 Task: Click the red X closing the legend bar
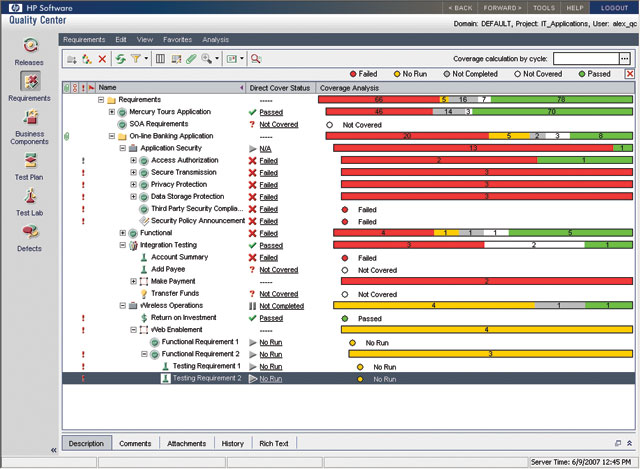[x=630, y=74]
